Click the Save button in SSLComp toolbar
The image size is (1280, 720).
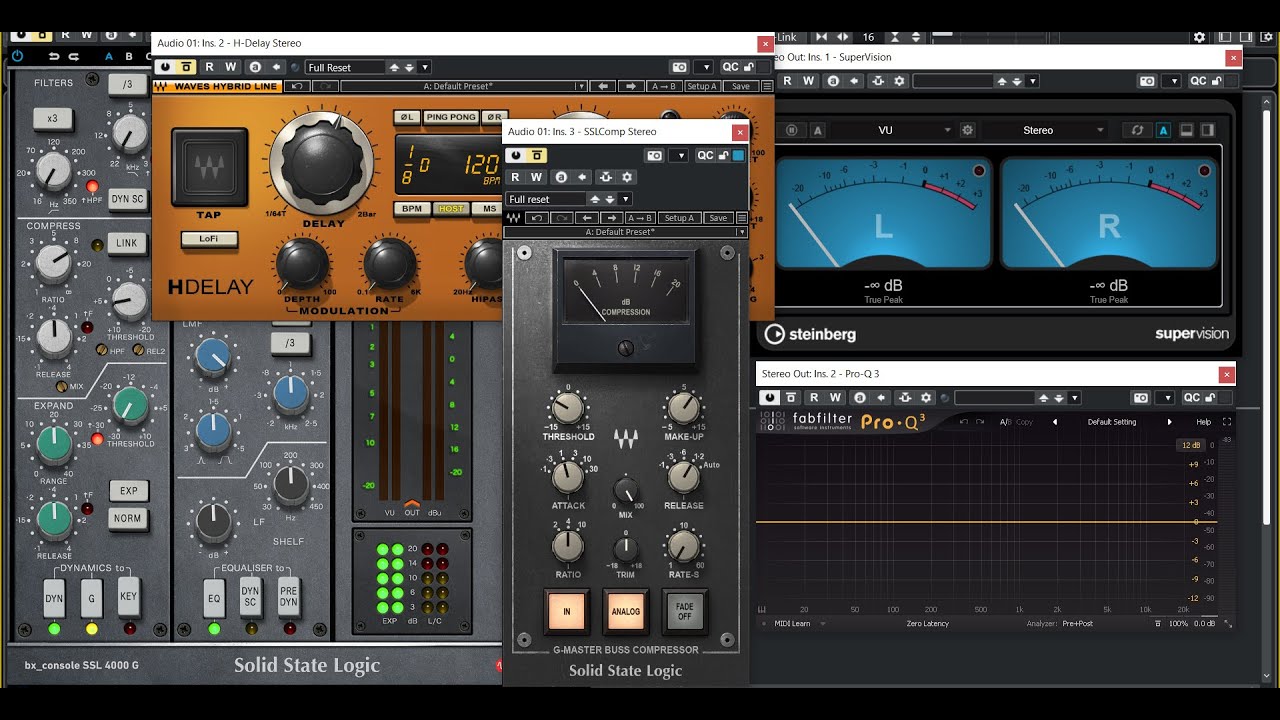pyautogui.click(x=717, y=218)
